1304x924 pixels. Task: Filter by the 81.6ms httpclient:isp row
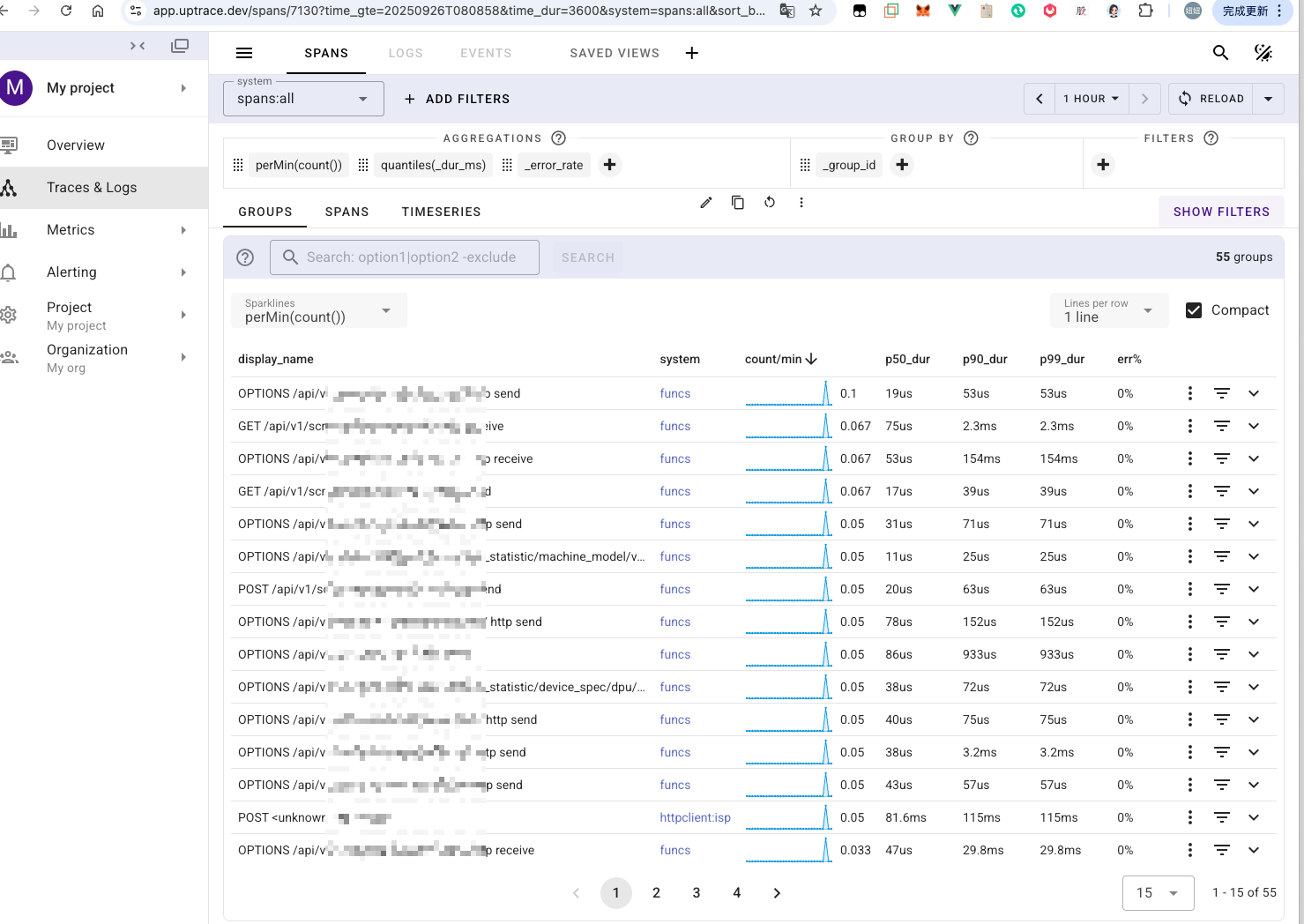[1222, 817]
